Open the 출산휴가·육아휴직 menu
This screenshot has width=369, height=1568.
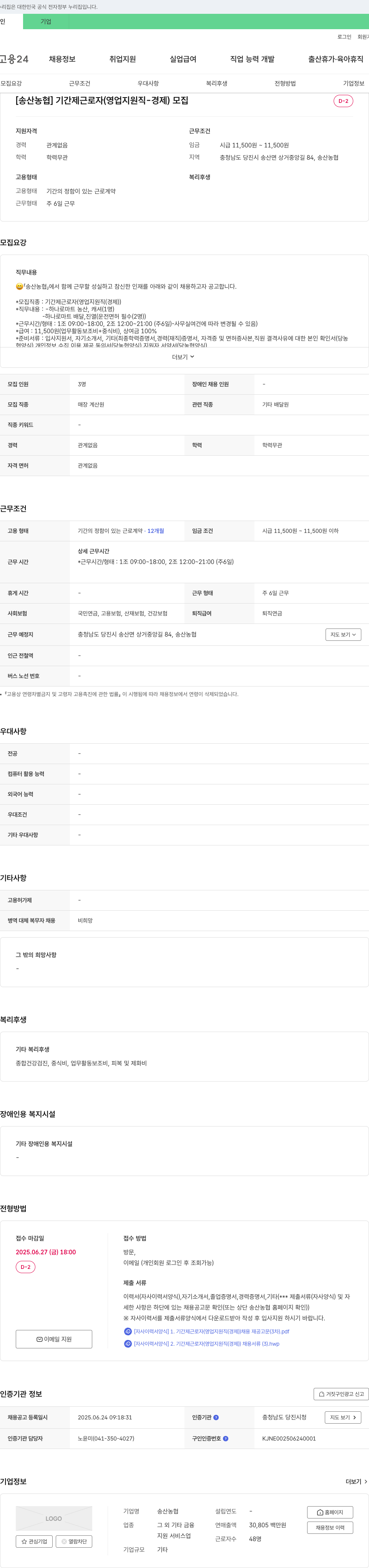[x=336, y=59]
